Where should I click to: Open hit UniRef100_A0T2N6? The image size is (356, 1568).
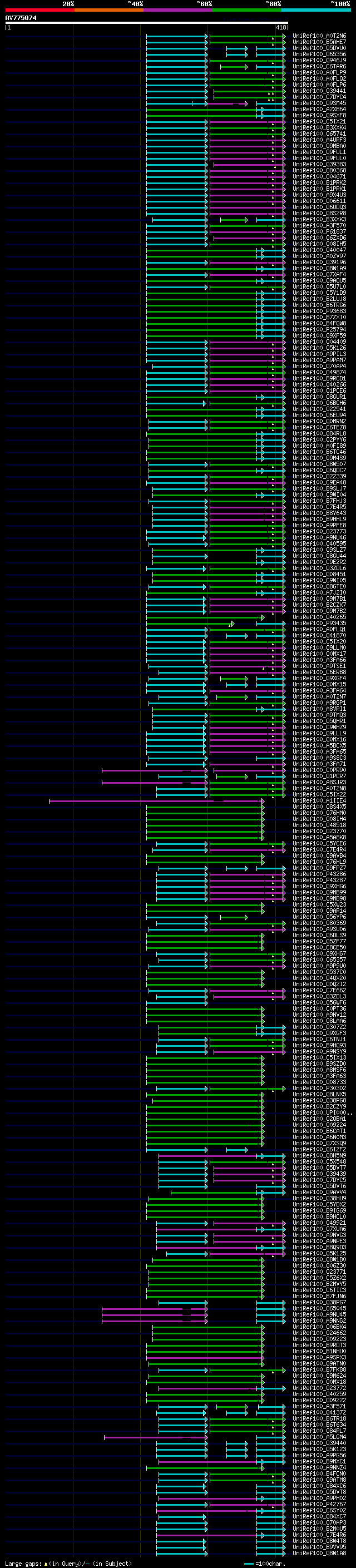coord(319,36)
